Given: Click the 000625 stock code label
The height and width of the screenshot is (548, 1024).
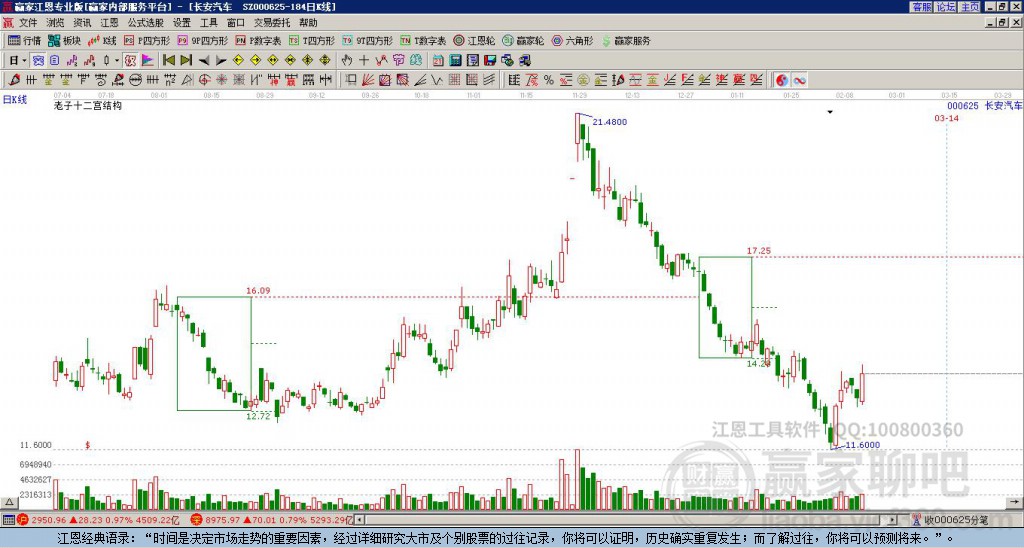Looking at the screenshot, I should pos(963,106).
